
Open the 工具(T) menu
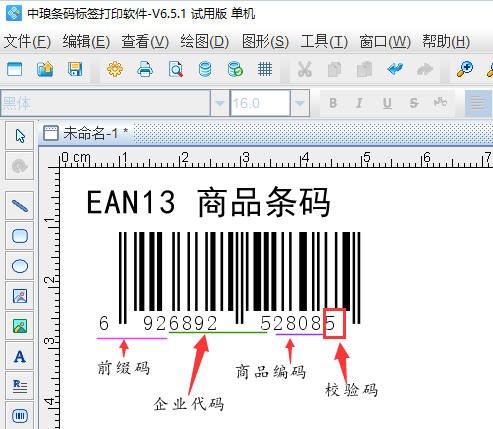point(324,42)
